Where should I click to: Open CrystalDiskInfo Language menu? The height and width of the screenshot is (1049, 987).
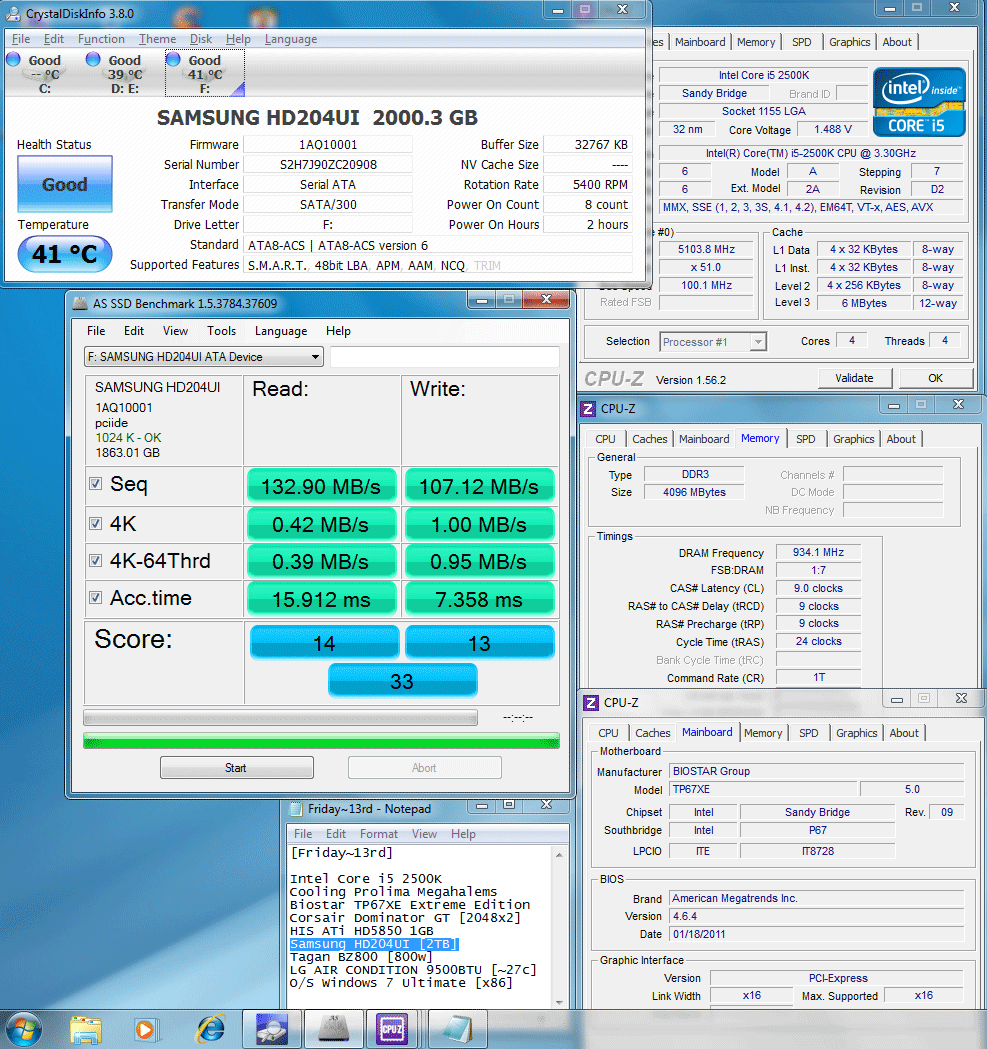click(x=290, y=39)
